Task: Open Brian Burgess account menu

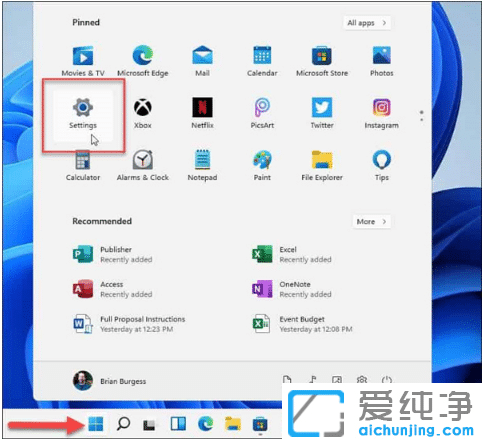Action: pos(109,381)
